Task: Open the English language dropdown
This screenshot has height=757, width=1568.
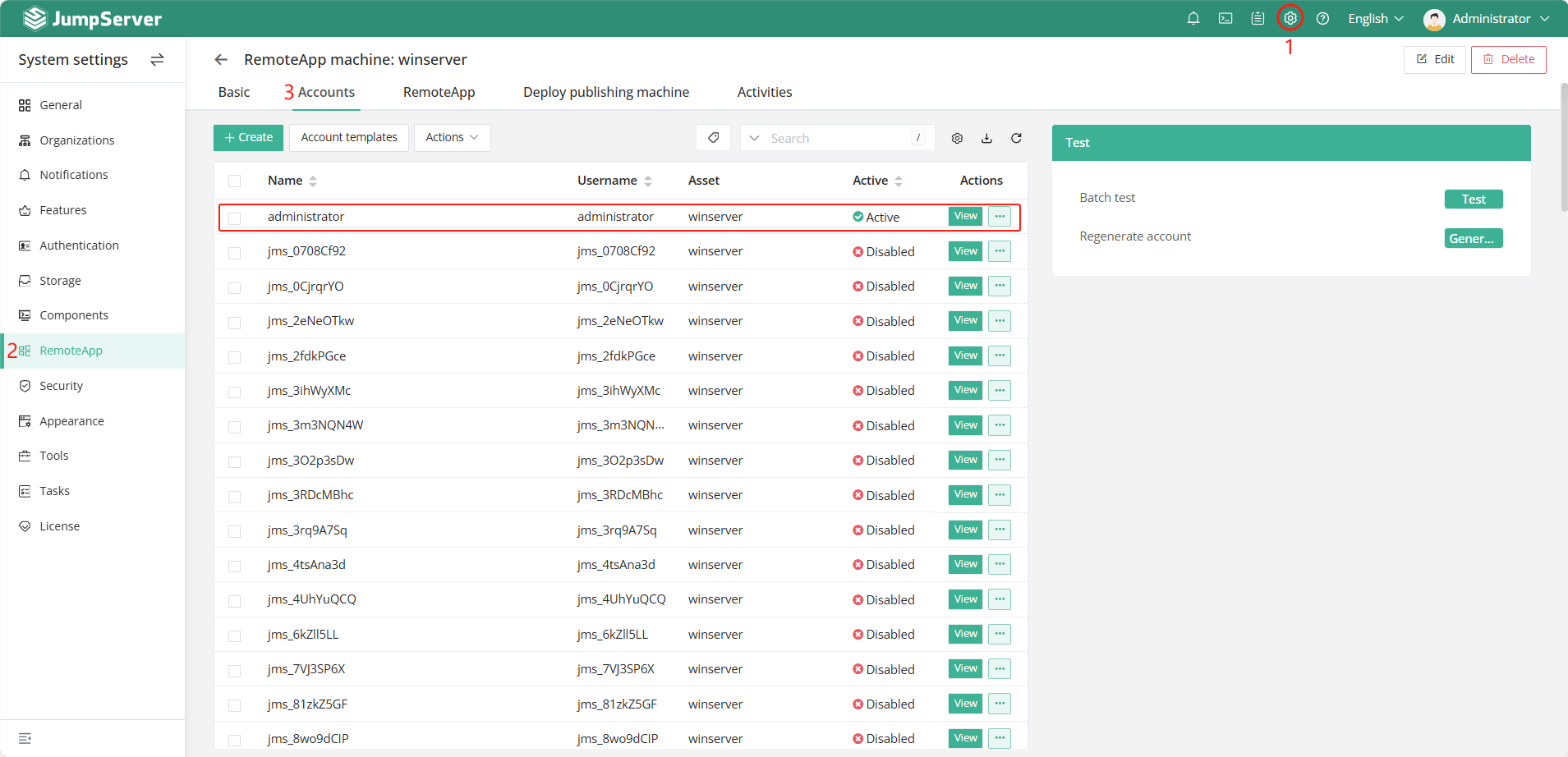Action: tap(1376, 18)
